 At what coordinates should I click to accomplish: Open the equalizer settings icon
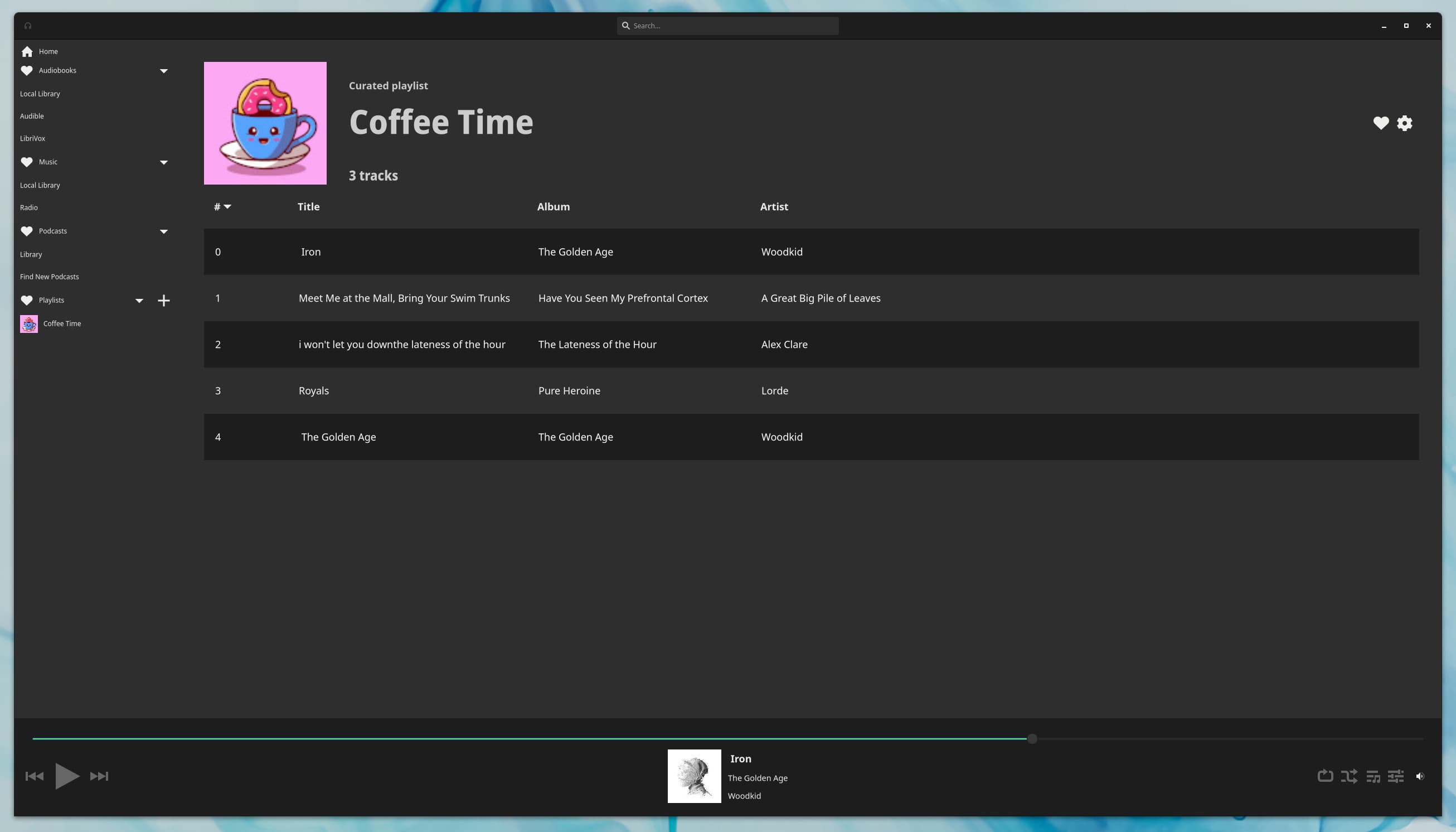point(1395,776)
